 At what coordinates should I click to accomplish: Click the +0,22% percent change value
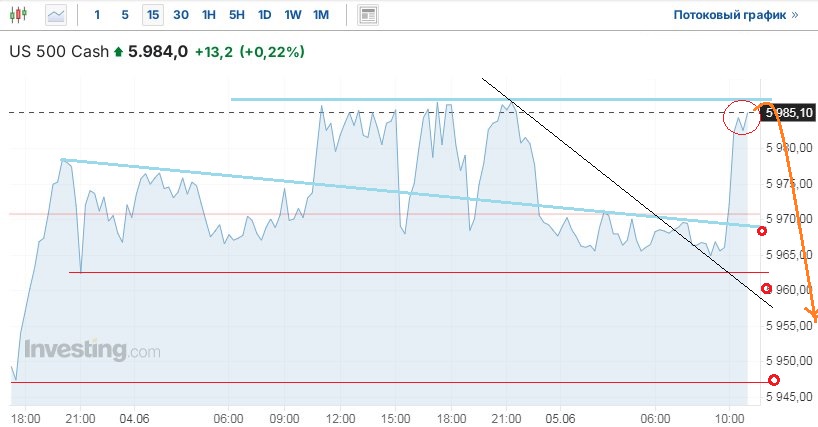[x=274, y=51]
